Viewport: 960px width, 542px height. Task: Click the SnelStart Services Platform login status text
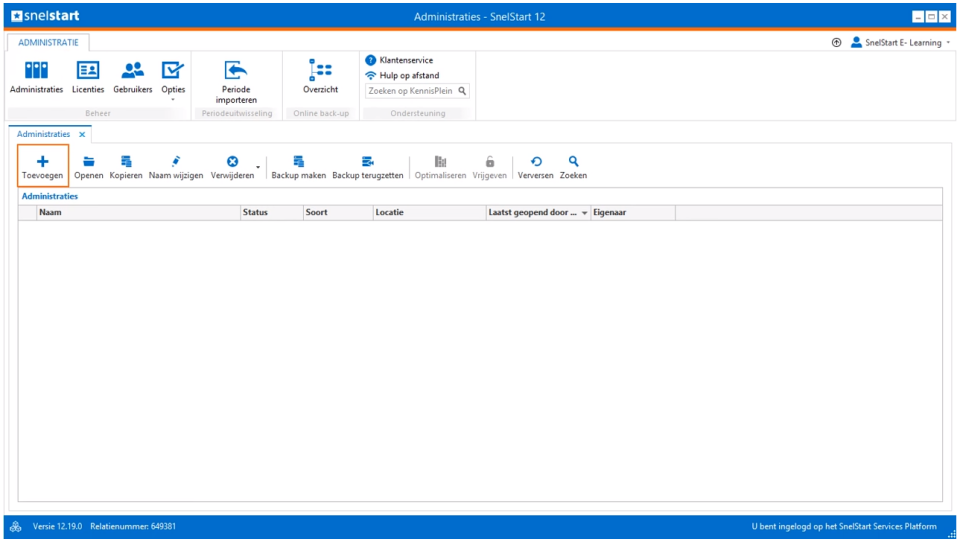(844, 527)
